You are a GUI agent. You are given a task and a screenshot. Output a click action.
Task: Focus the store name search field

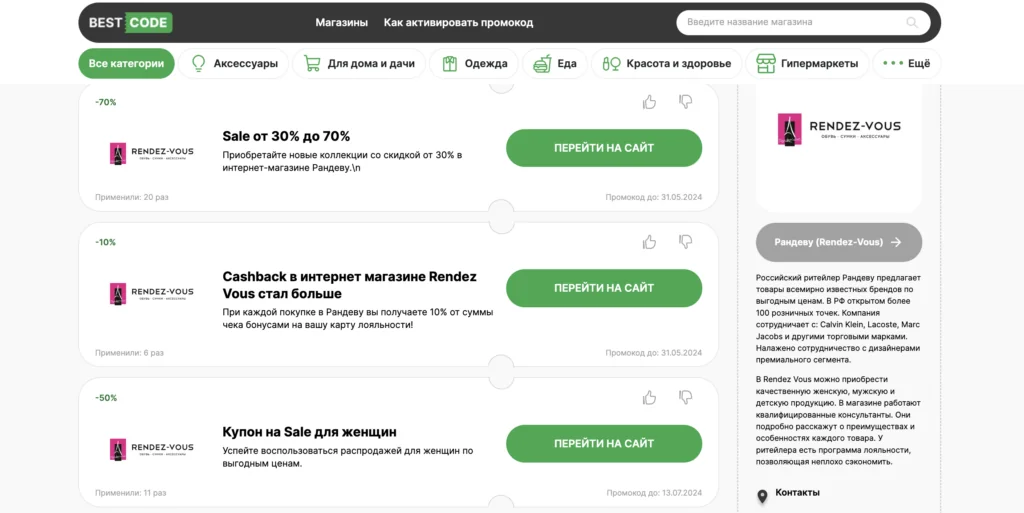[x=790, y=22]
